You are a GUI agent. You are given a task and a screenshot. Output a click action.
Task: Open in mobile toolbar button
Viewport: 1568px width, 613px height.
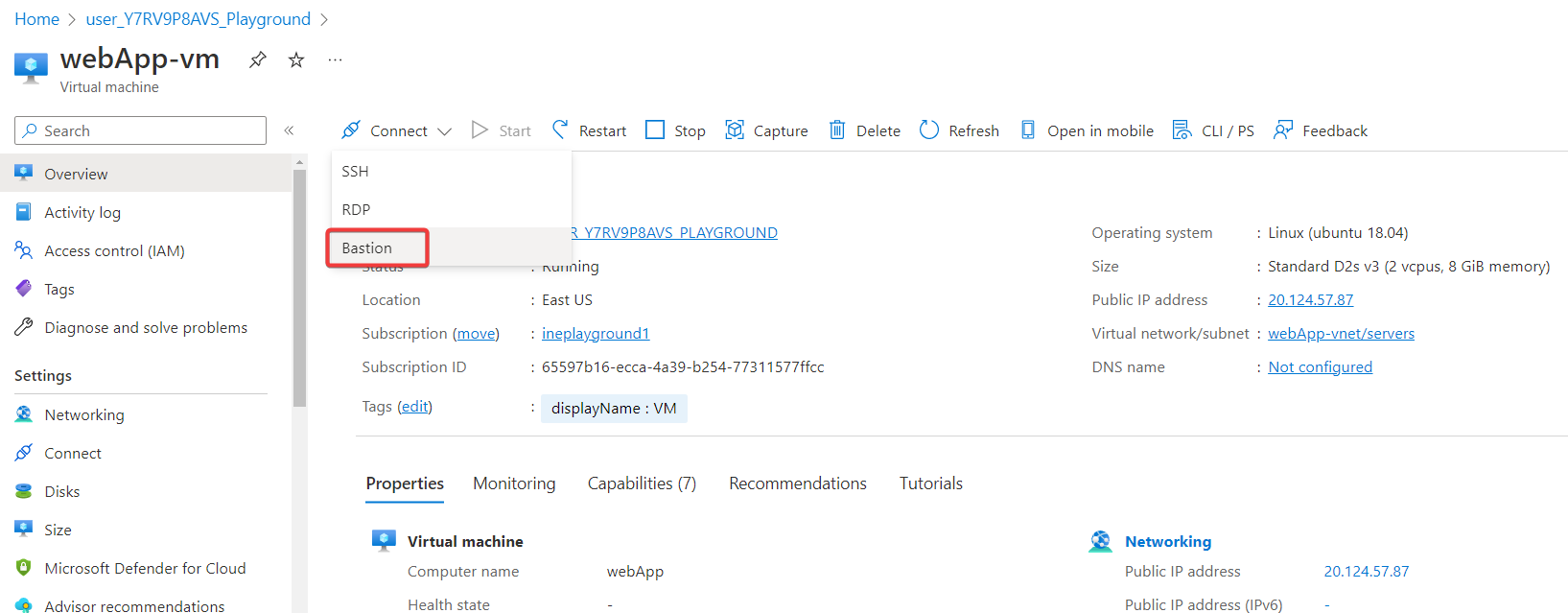1087,130
